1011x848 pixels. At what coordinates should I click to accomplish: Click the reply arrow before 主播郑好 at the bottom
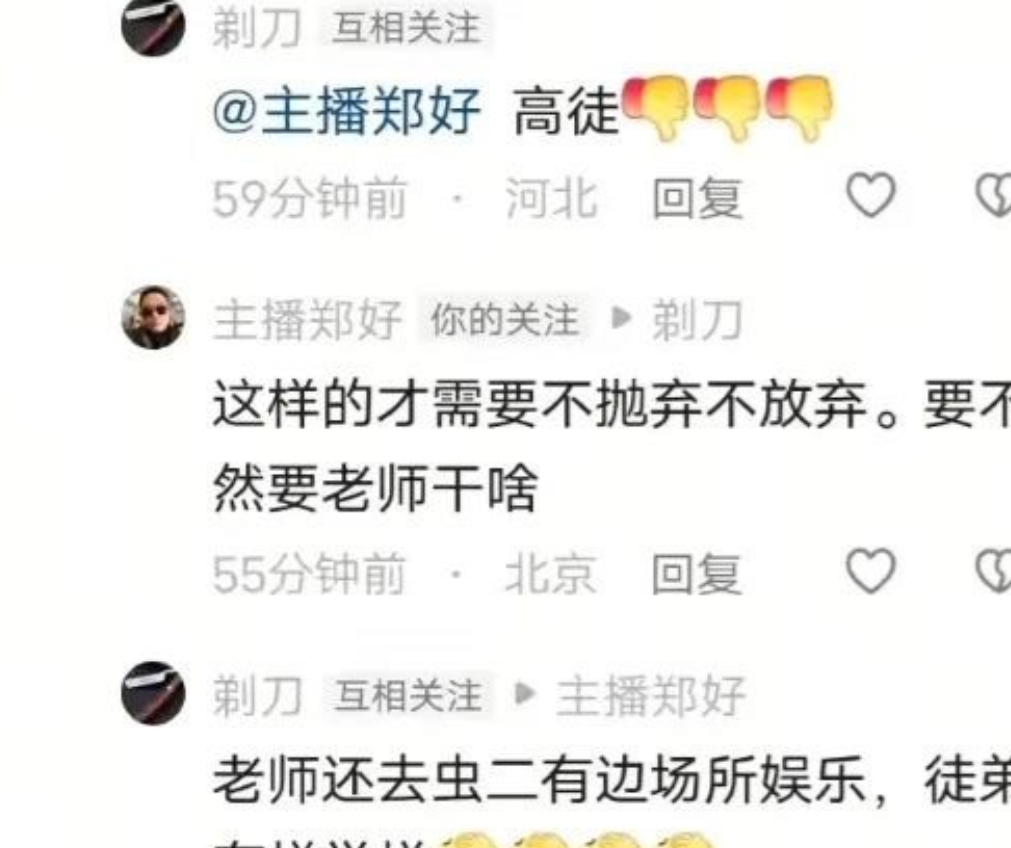[525, 693]
